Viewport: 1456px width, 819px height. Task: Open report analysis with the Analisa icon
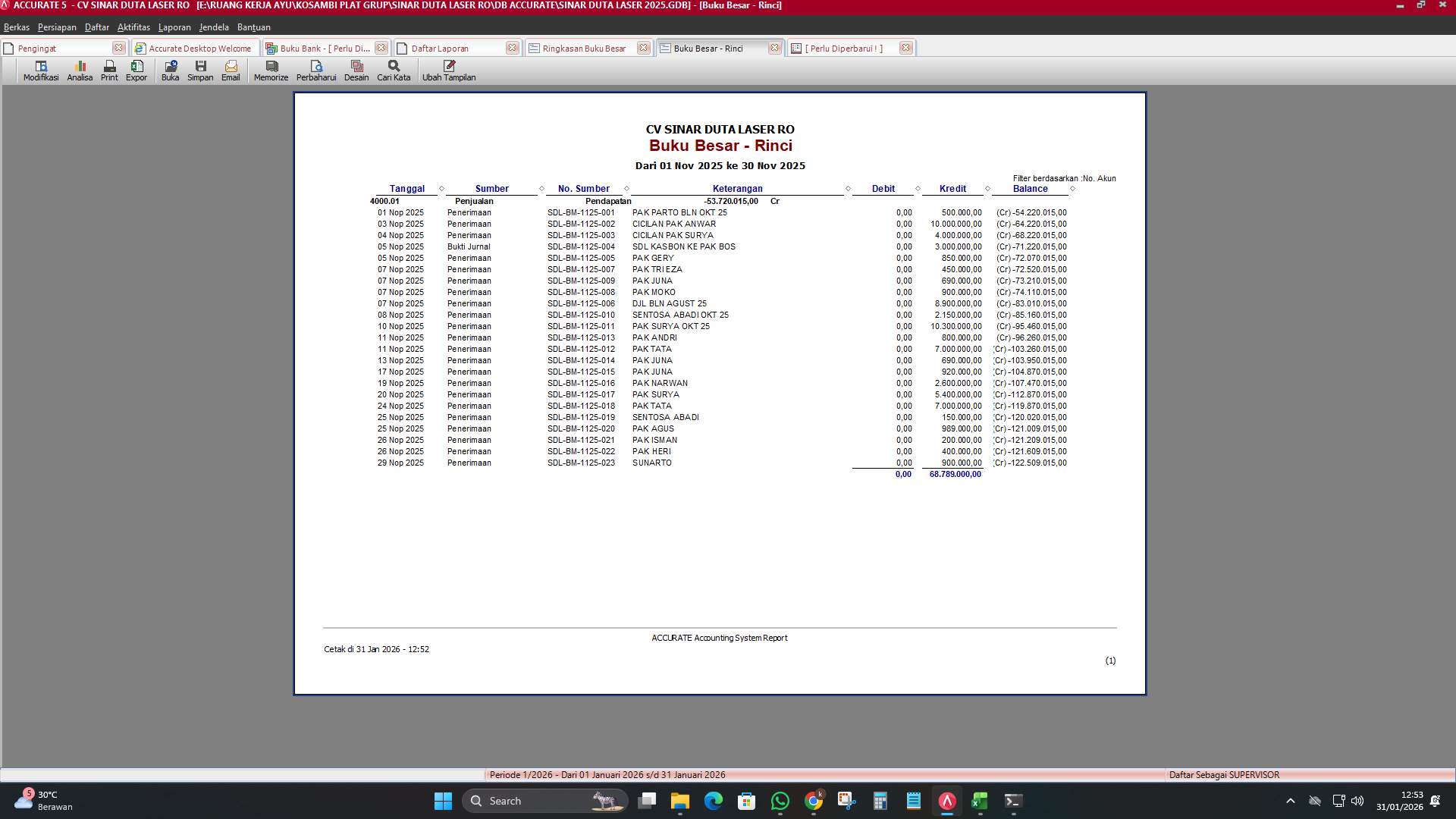[x=79, y=71]
